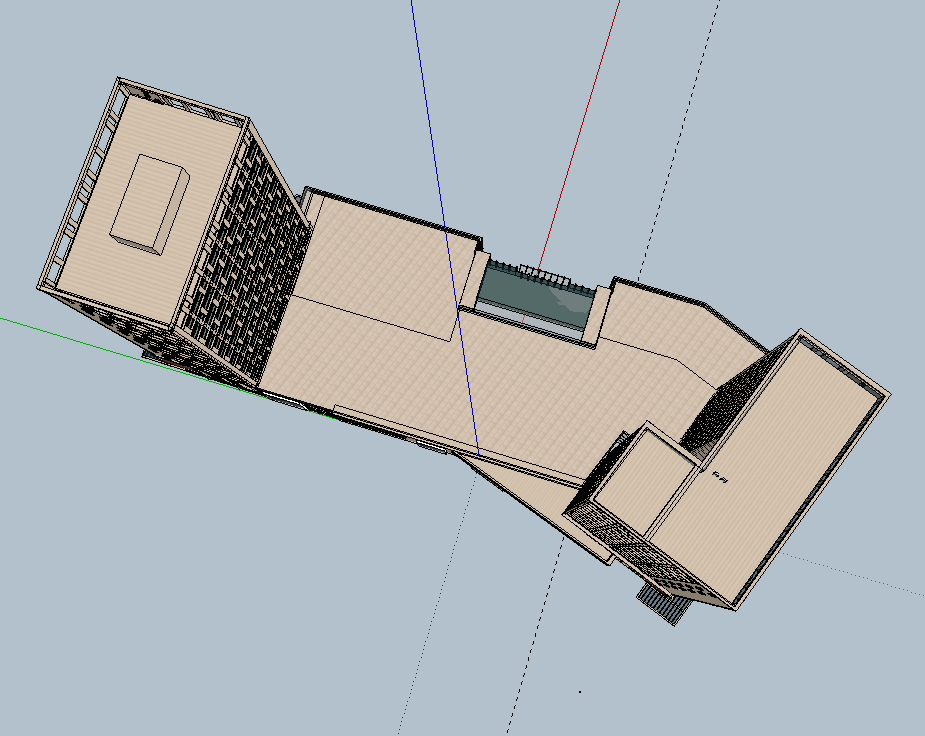
Task: Select the raised box on the tower roof
Action: [x=150, y=205]
